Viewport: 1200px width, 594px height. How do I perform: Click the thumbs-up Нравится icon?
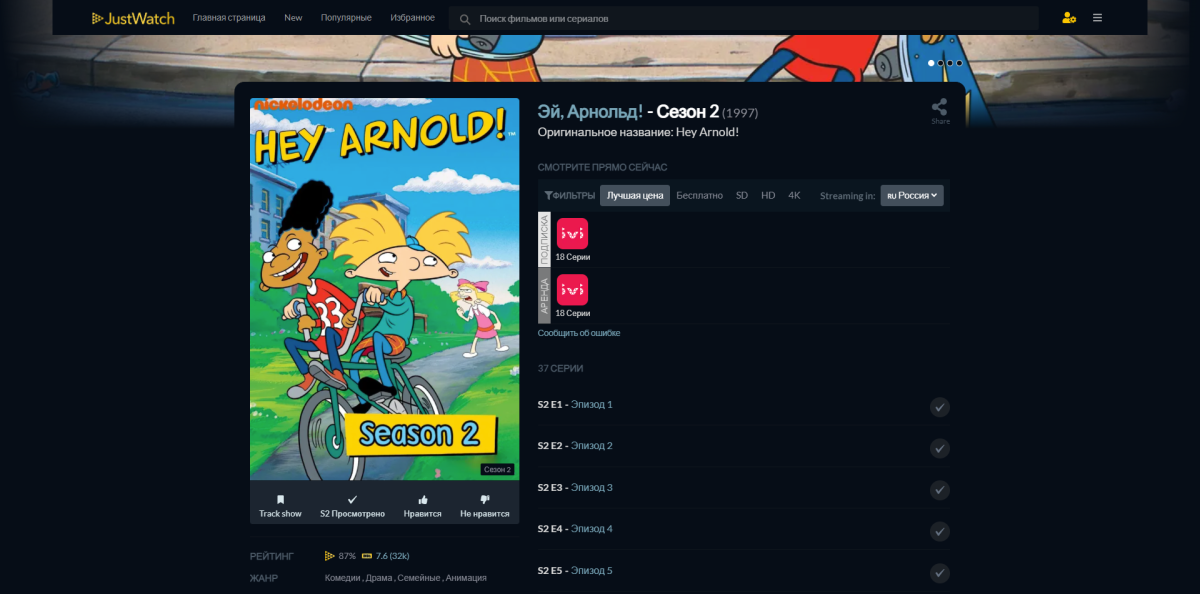pos(422,499)
